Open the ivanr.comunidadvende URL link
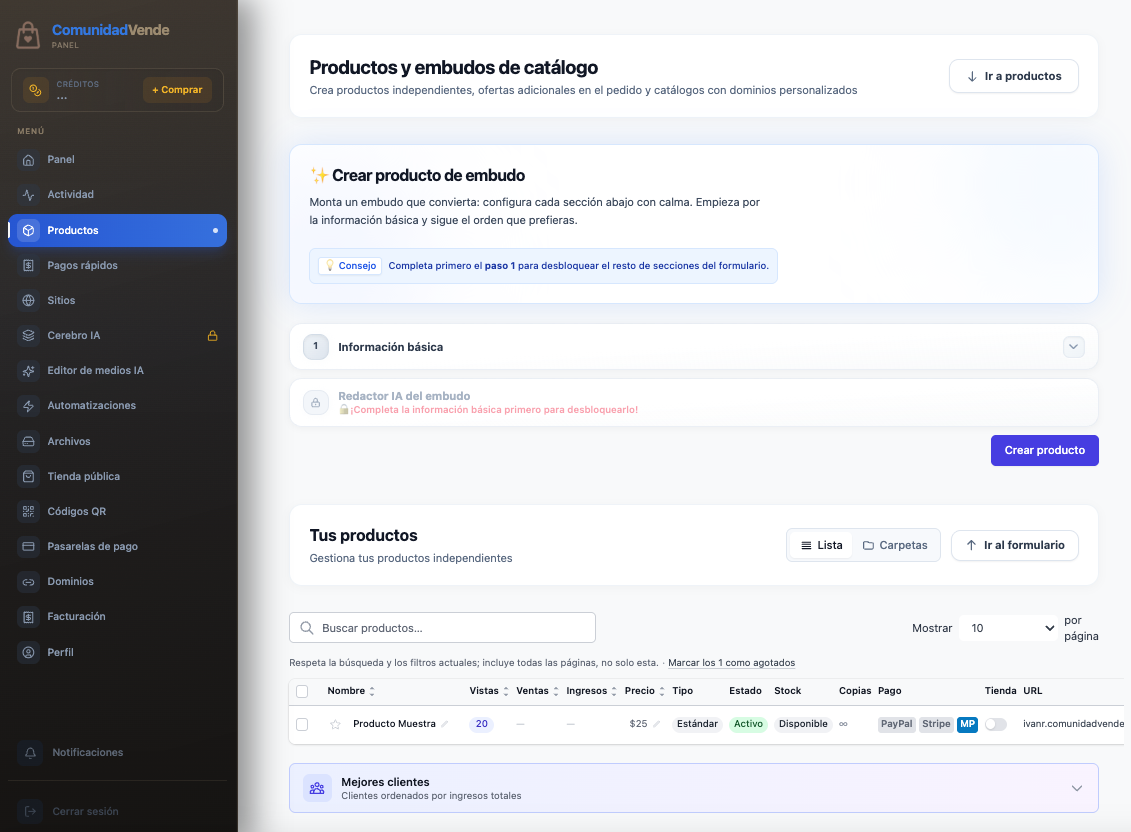 1073,724
